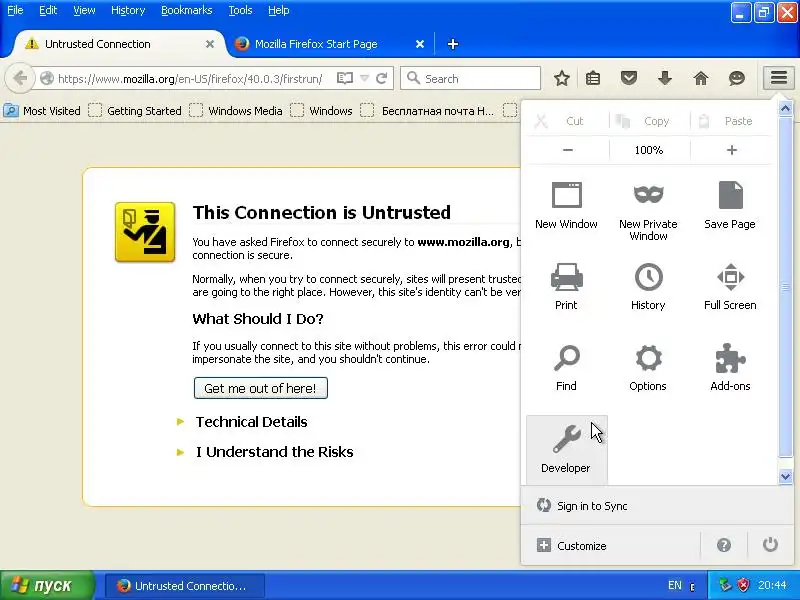The height and width of the screenshot is (600, 800).
Task: Close the Mozilla Firefox Start Page tab
Action: pyautogui.click(x=419, y=44)
